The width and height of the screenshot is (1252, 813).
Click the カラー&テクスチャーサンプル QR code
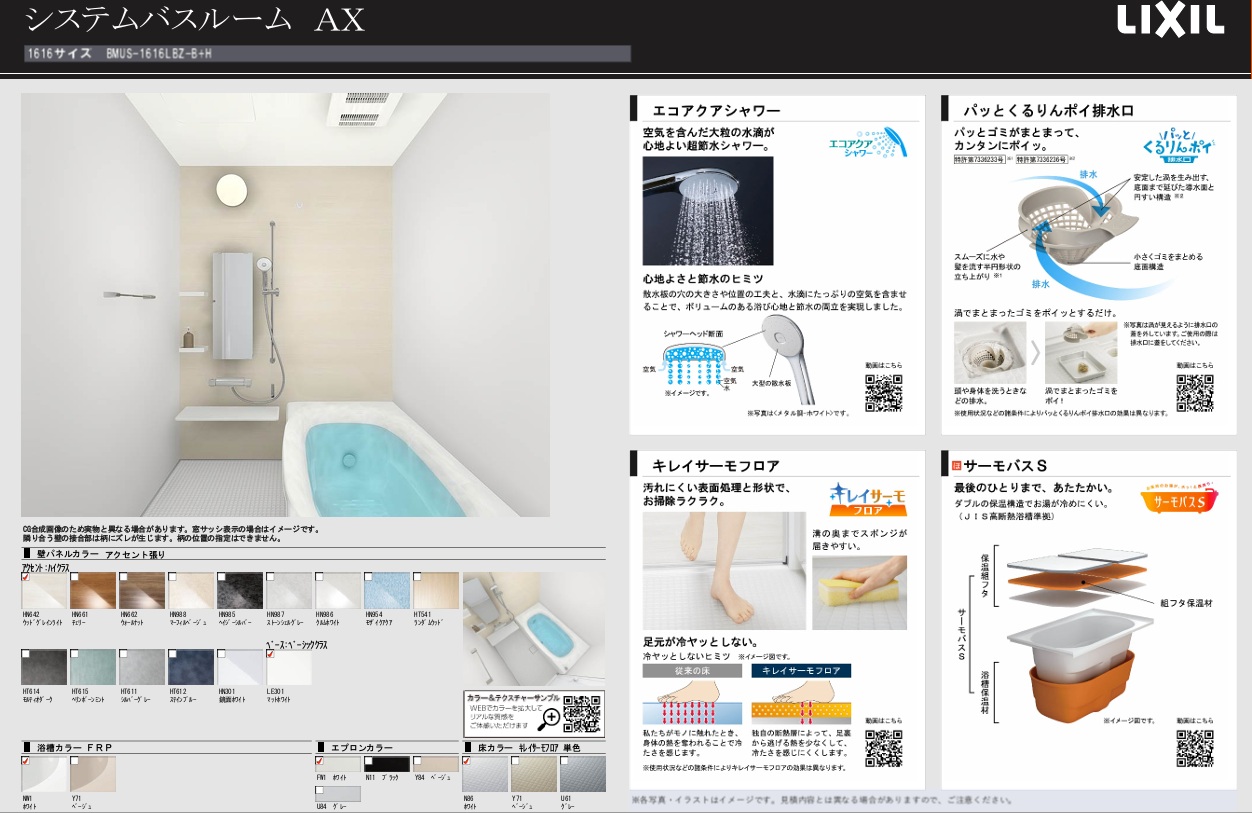click(582, 714)
